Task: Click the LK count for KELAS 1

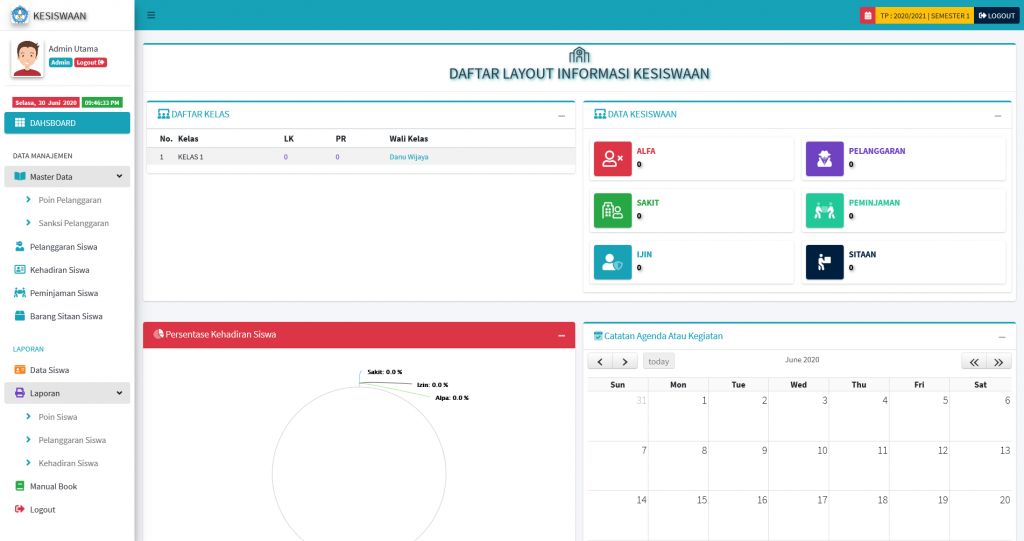Action: click(285, 157)
